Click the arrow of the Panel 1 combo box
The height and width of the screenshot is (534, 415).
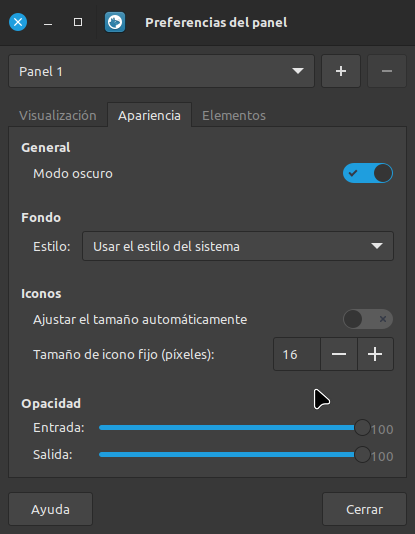(298, 71)
